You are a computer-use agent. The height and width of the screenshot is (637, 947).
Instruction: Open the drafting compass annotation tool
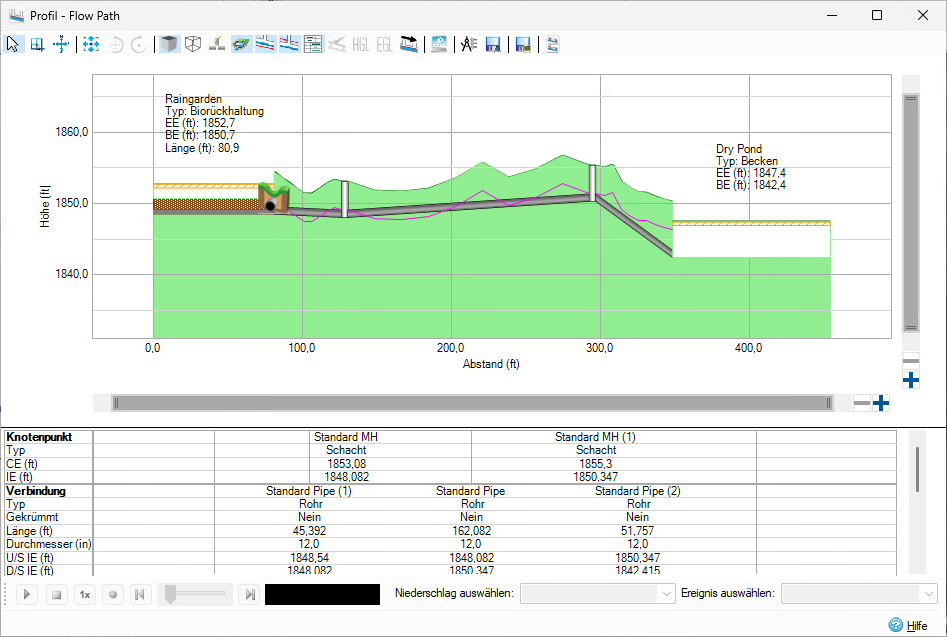[x=469, y=44]
